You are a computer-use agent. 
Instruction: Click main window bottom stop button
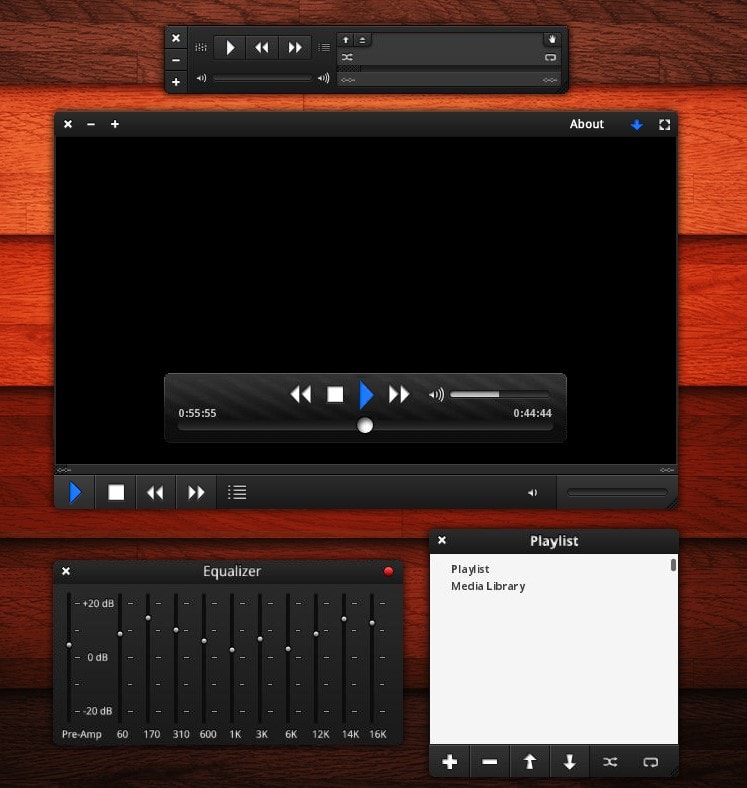116,492
